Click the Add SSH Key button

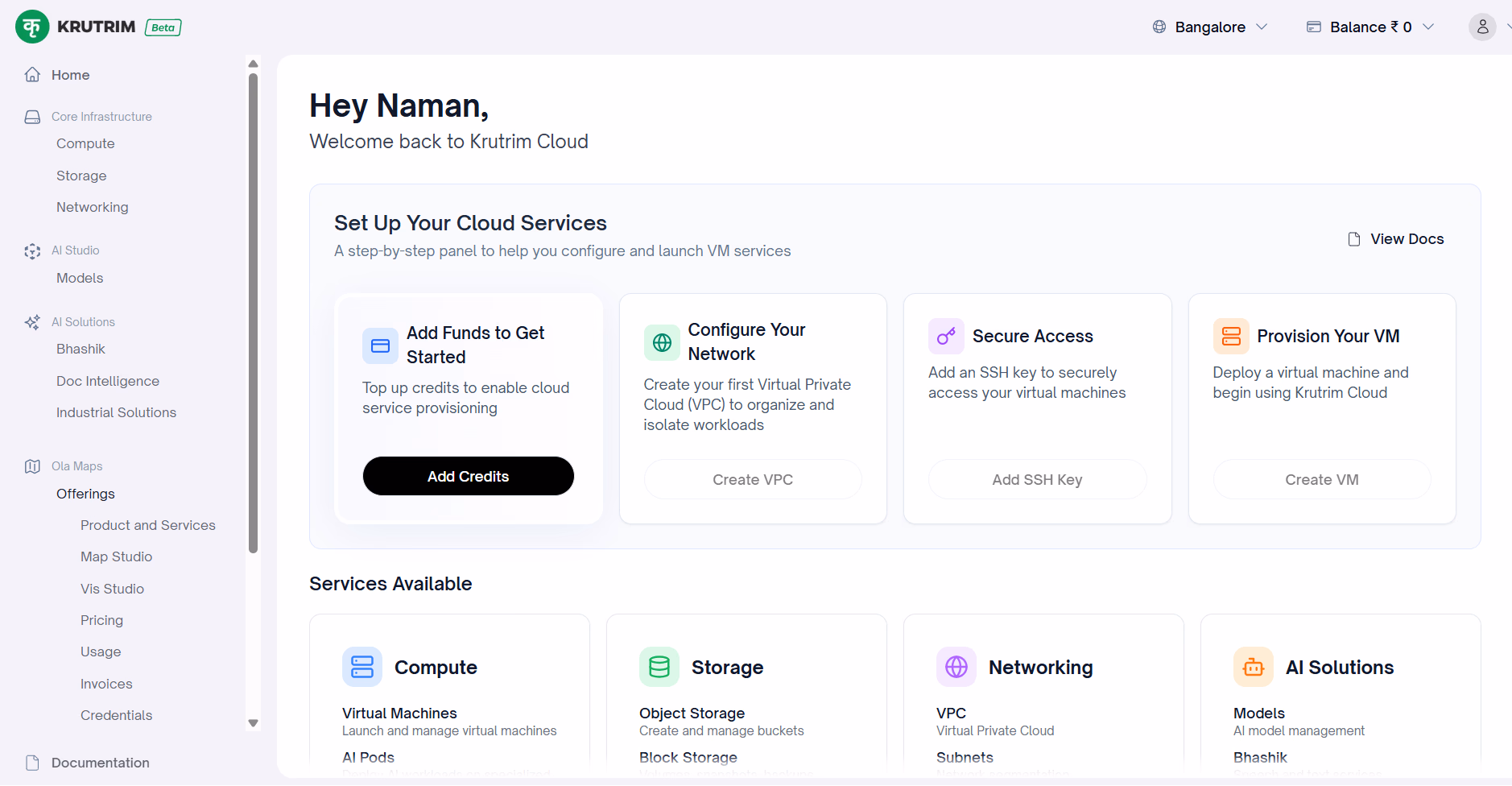1037,479
